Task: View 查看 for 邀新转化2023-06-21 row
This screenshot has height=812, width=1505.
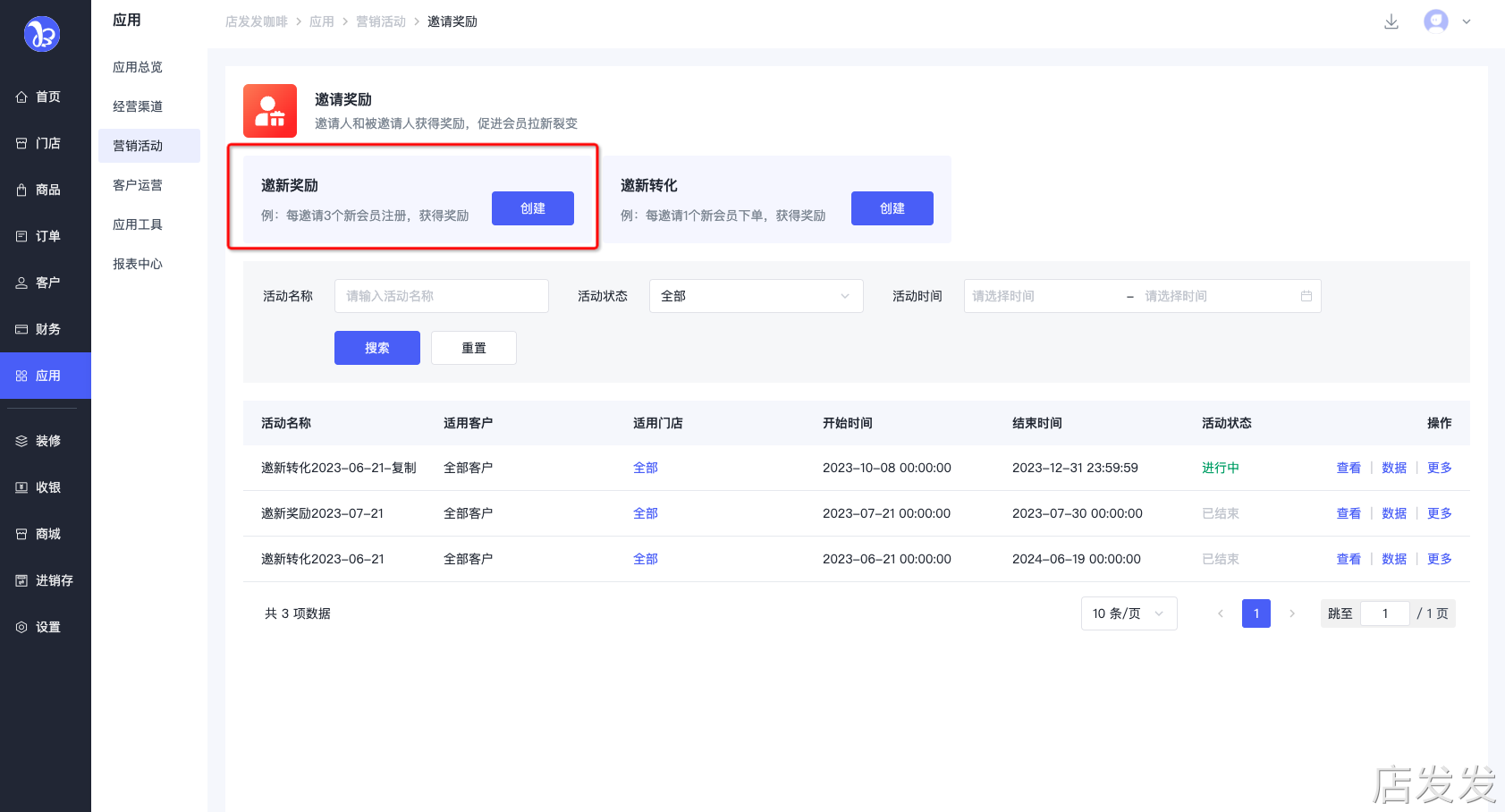Action: tap(1349, 559)
